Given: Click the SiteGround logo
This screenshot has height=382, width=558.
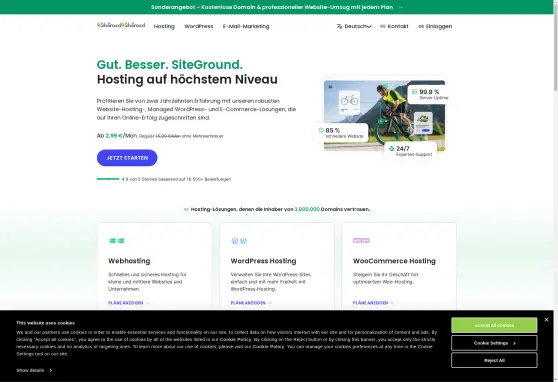Looking at the screenshot, I should (121, 25).
